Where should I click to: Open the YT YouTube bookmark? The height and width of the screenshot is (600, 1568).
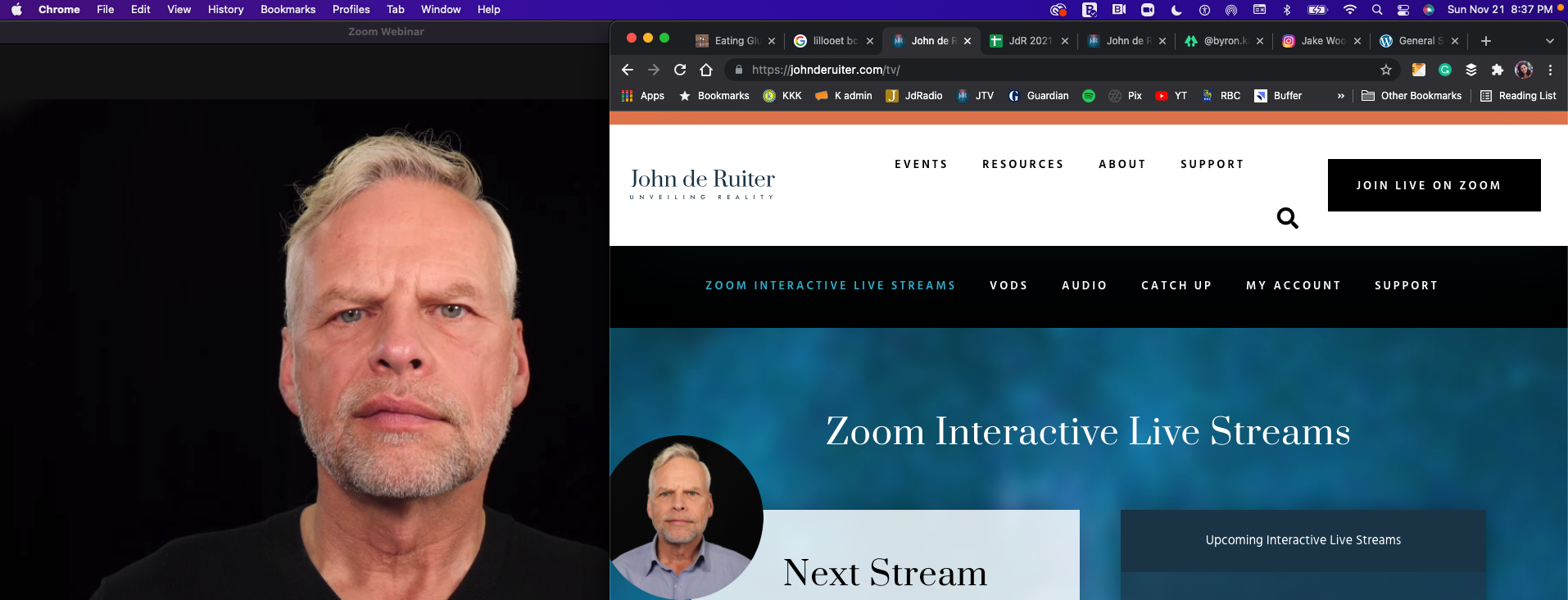(x=1171, y=96)
